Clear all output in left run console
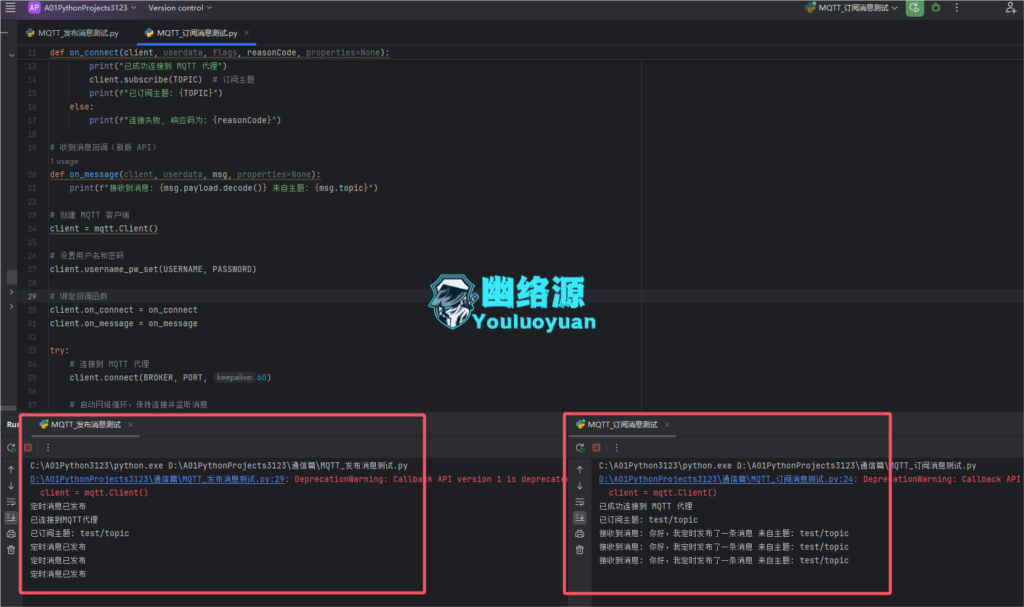Screen dimensions: 1024x607 pyautogui.click(x=11, y=550)
